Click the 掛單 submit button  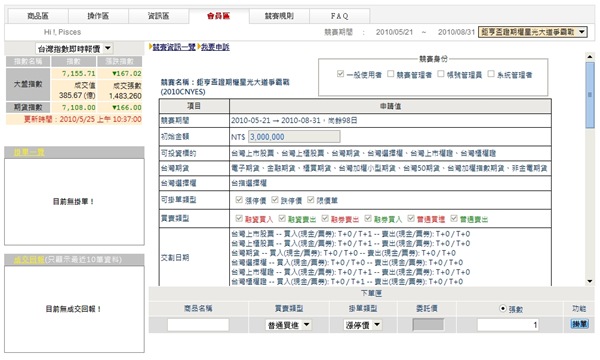[579, 324]
